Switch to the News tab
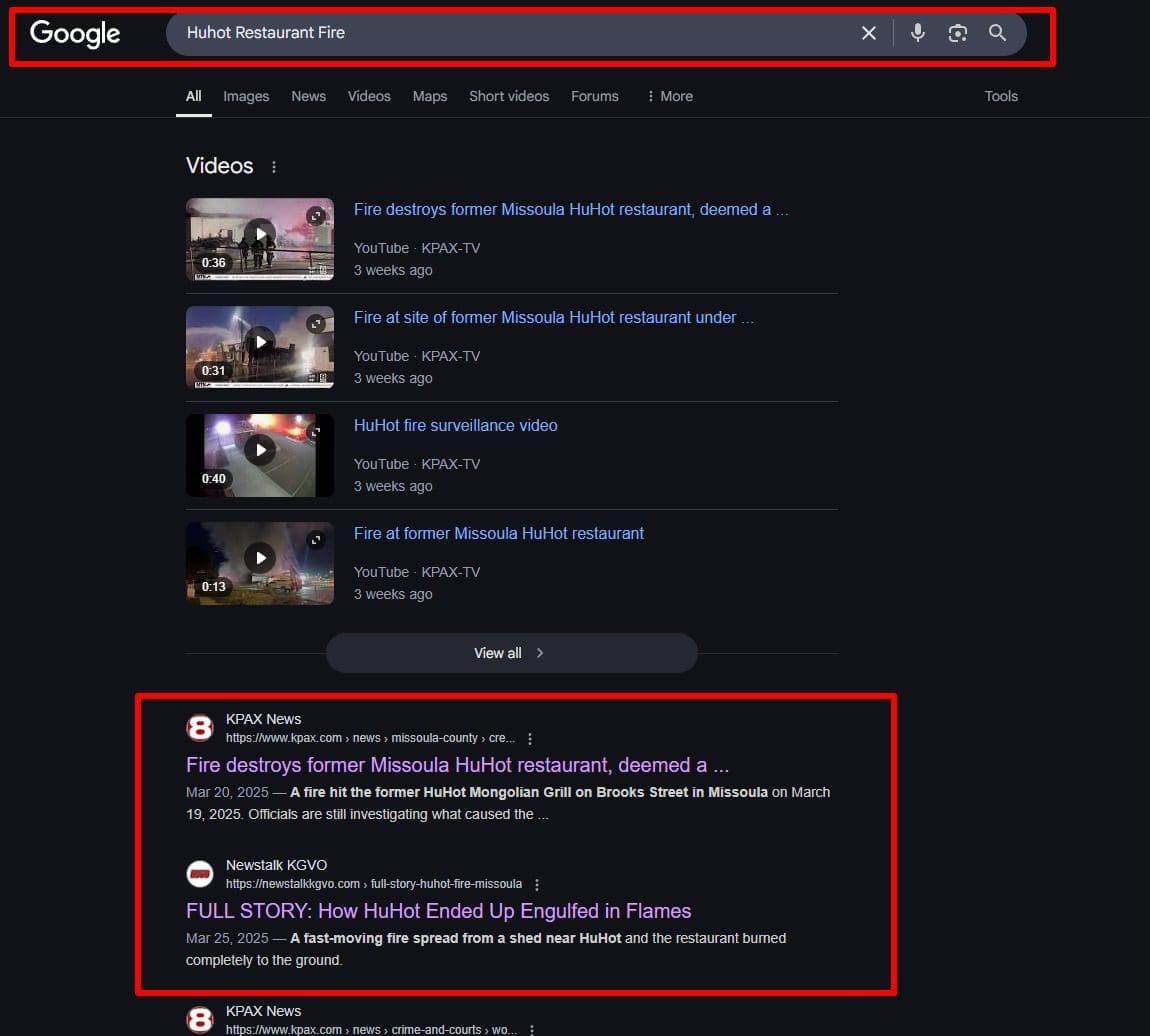 [x=308, y=96]
